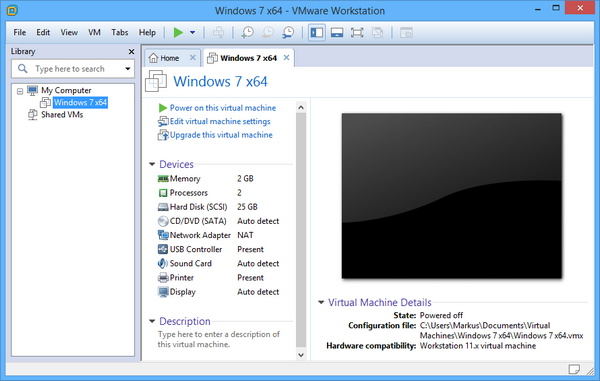This screenshot has width=600, height=381.
Task: Click the Printer device icon
Action: 163,278
